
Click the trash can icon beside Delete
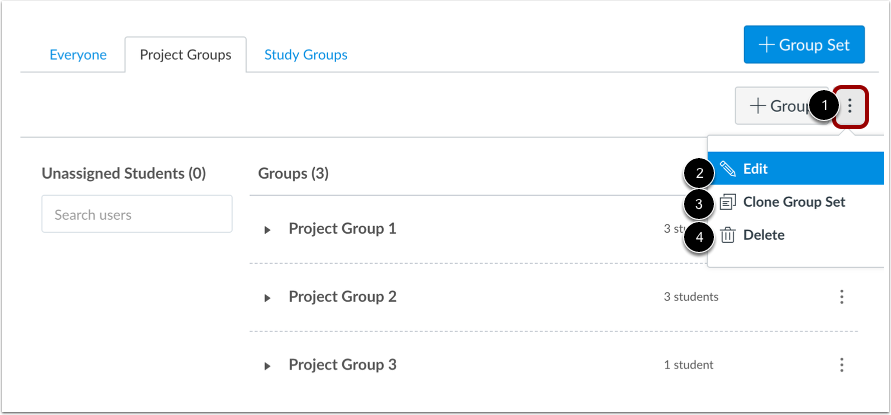[728, 235]
